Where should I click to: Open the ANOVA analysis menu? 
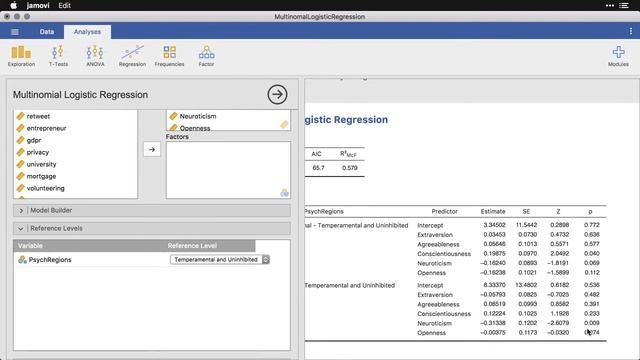(x=95, y=56)
